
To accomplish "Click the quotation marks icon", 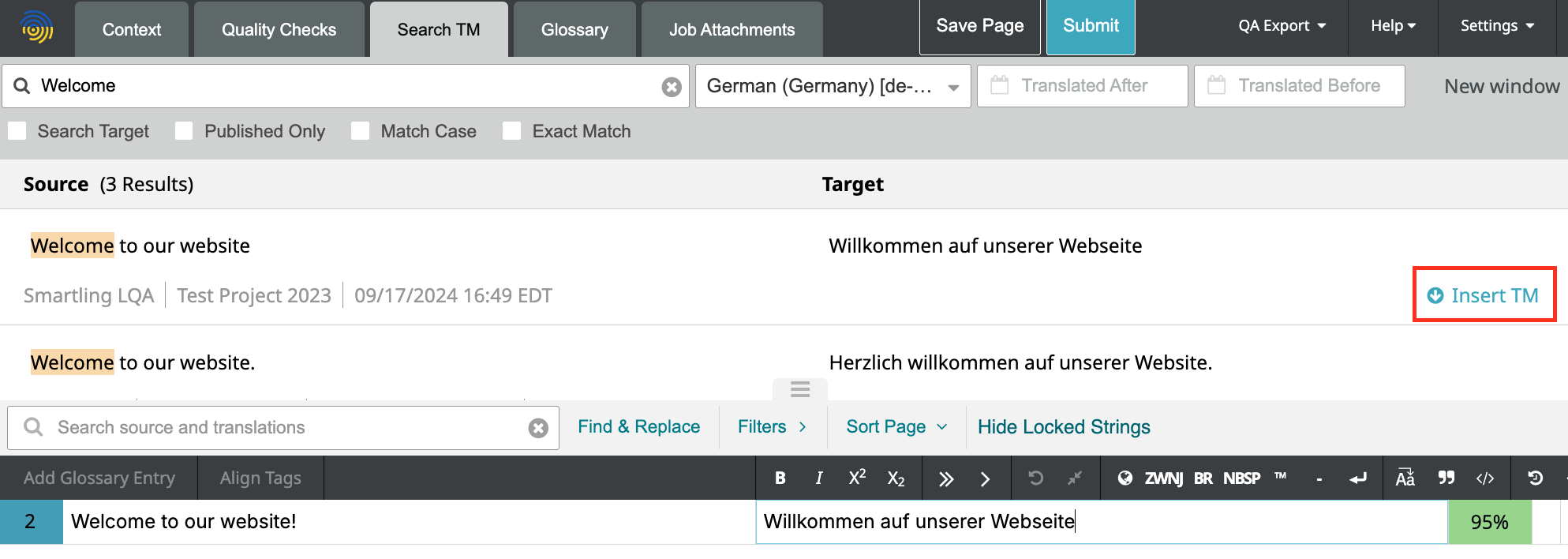I will click(1446, 478).
